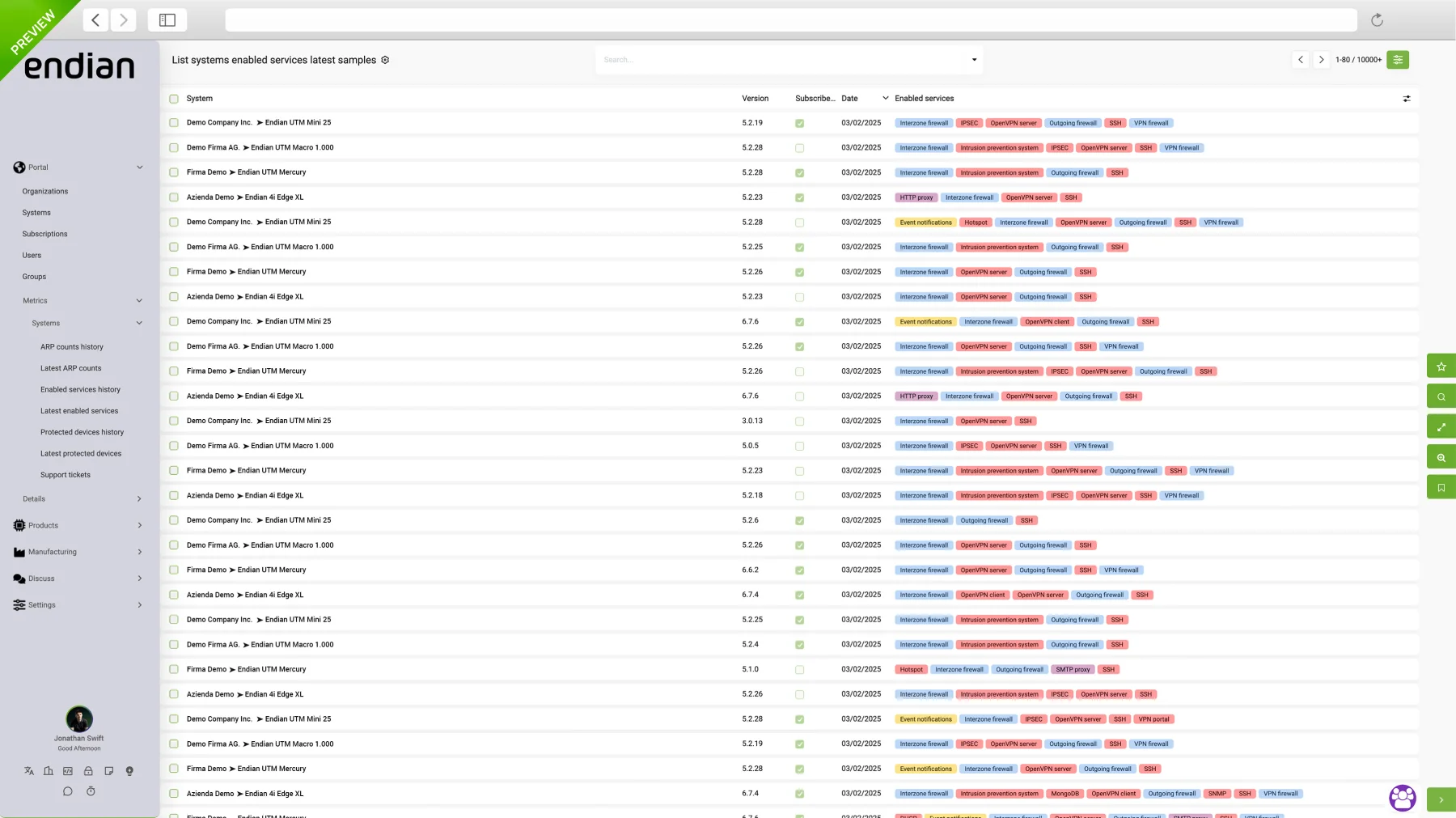Toggle Subscribed checkbox for Demo Company Inc. 6.7.6
Screen dimensions: 1456x818
[x=799, y=322]
